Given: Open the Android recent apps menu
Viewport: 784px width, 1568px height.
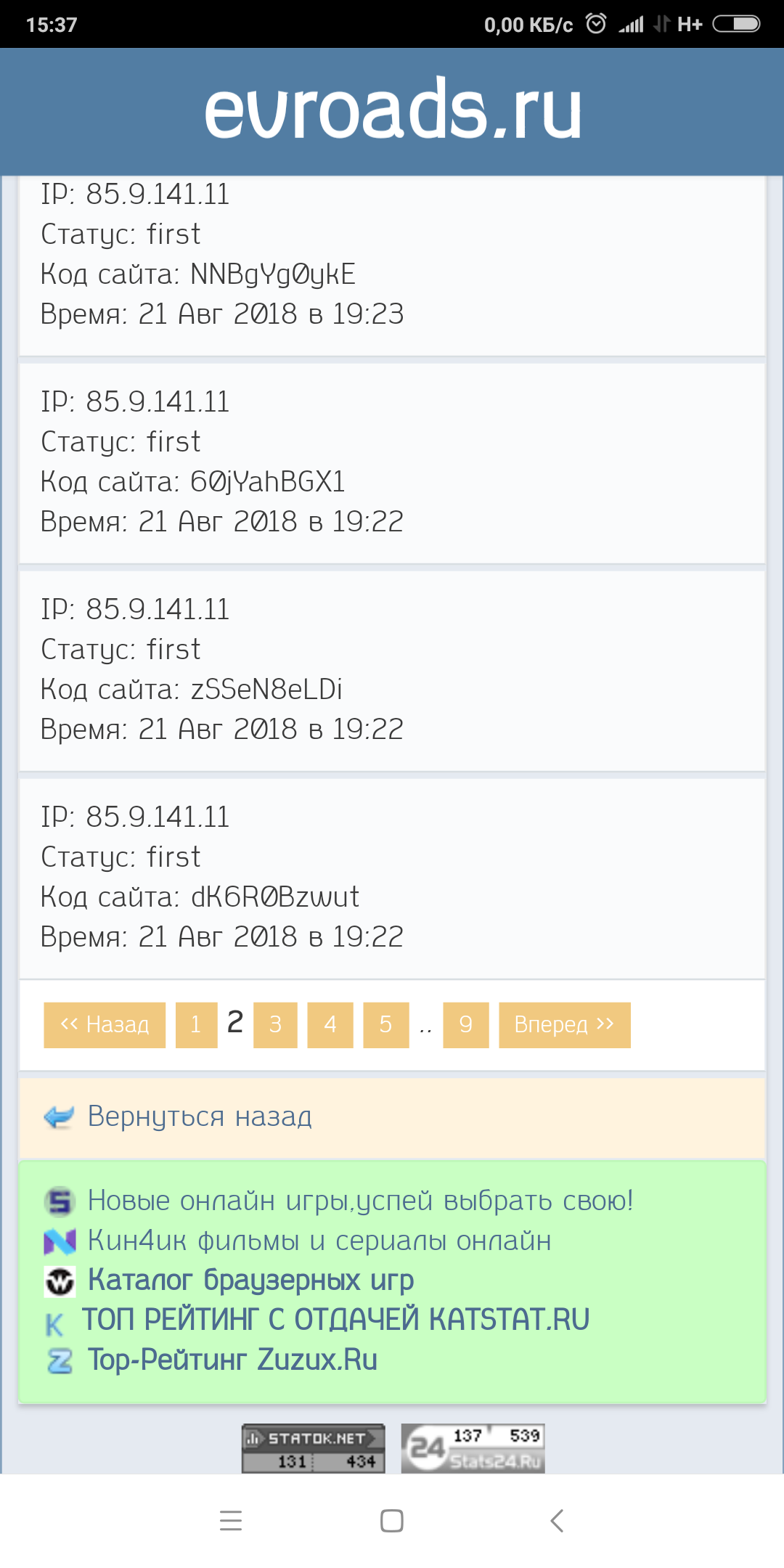Looking at the screenshot, I should click(231, 1520).
